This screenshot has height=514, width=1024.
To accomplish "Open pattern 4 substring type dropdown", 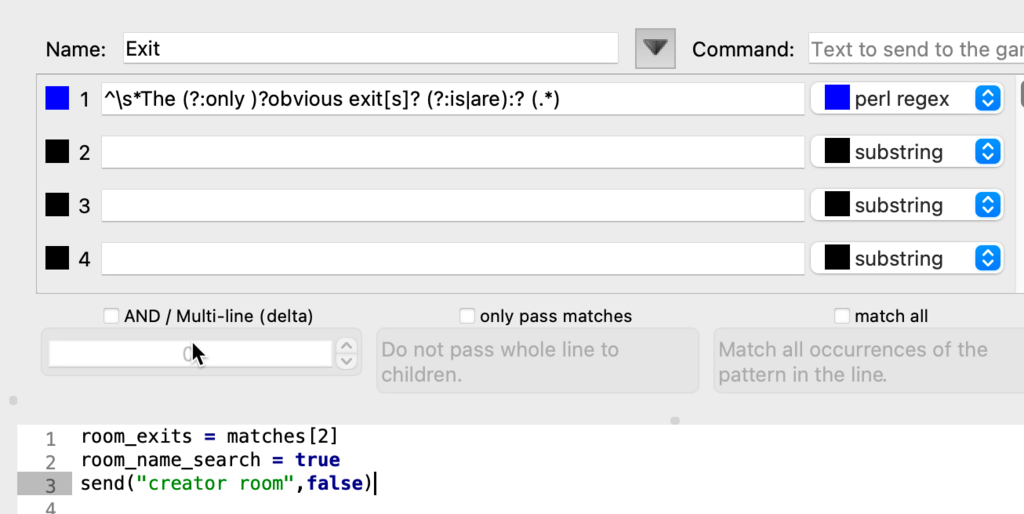I will click(x=906, y=258).
